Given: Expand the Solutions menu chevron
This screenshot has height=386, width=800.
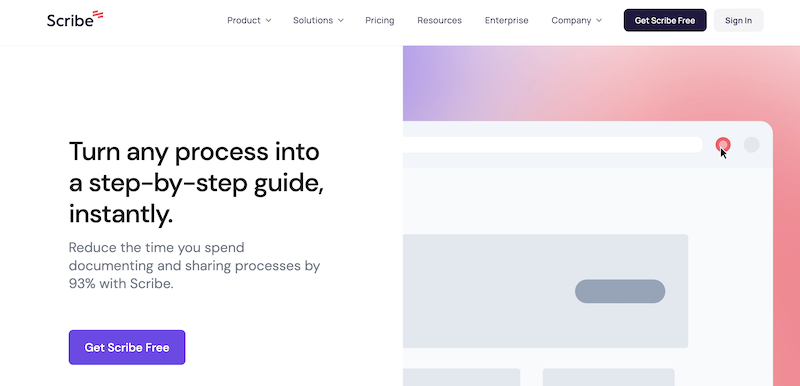Looking at the screenshot, I should (x=341, y=20).
